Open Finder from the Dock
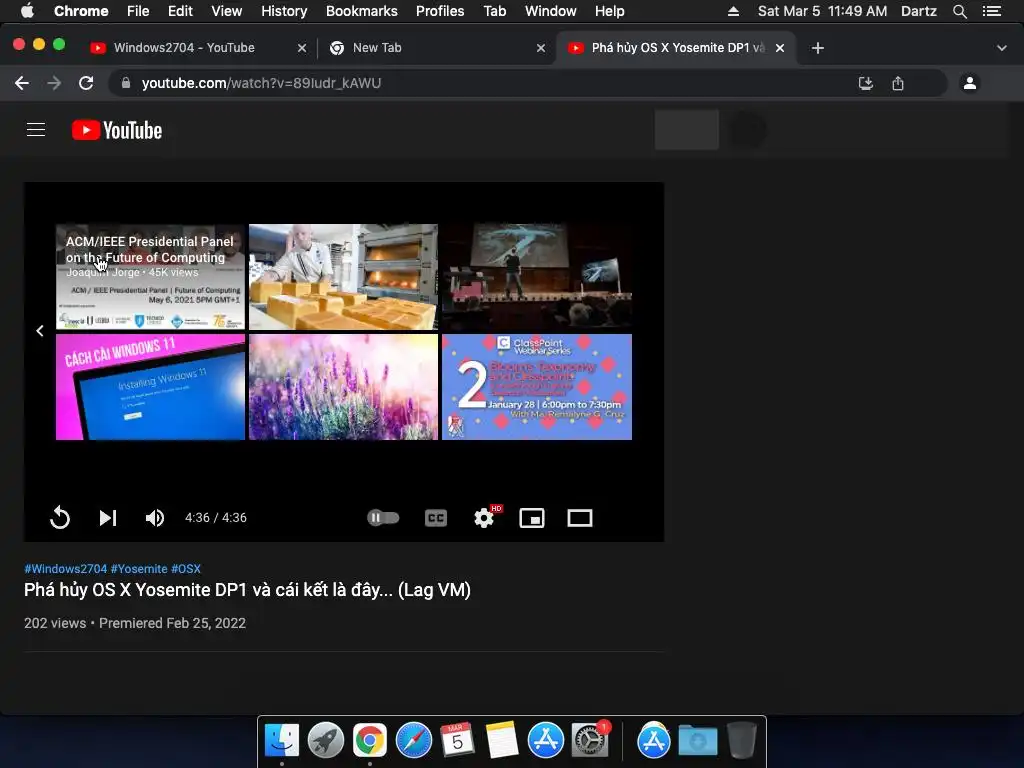This screenshot has height=768, width=1024. pos(282,741)
